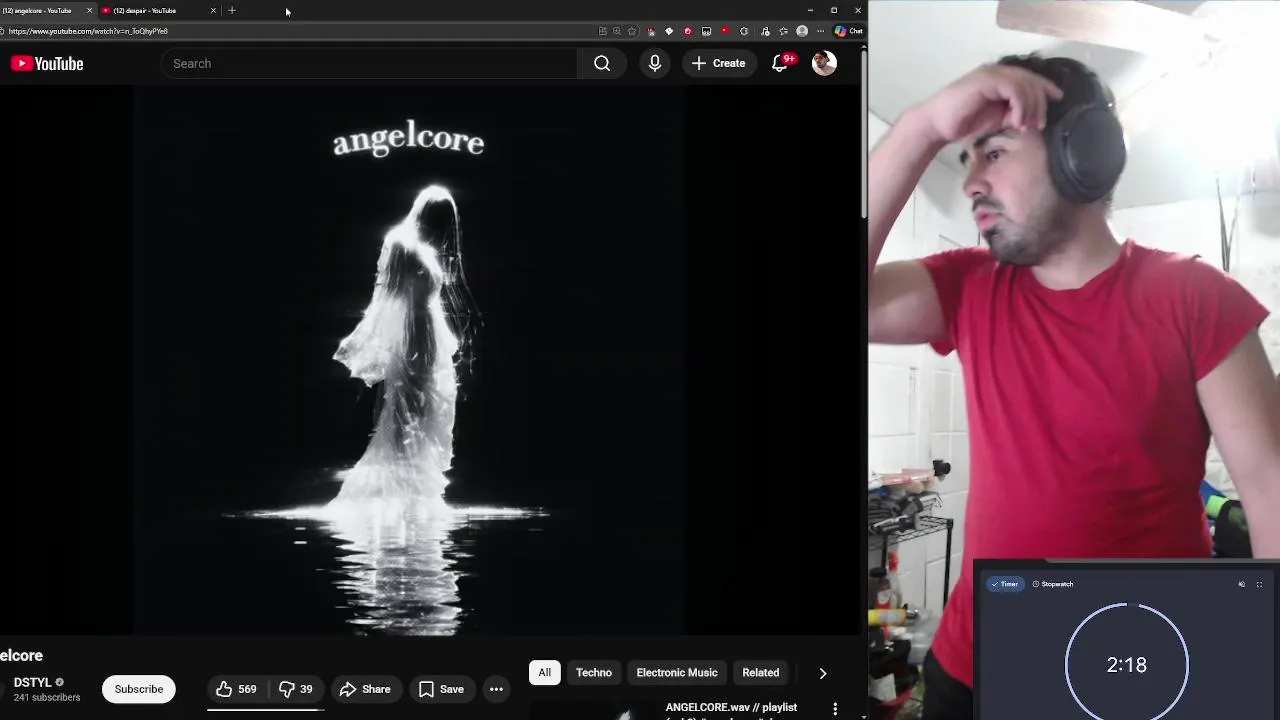
Task: Open the DSTYL channel name link
Action: (x=33, y=683)
